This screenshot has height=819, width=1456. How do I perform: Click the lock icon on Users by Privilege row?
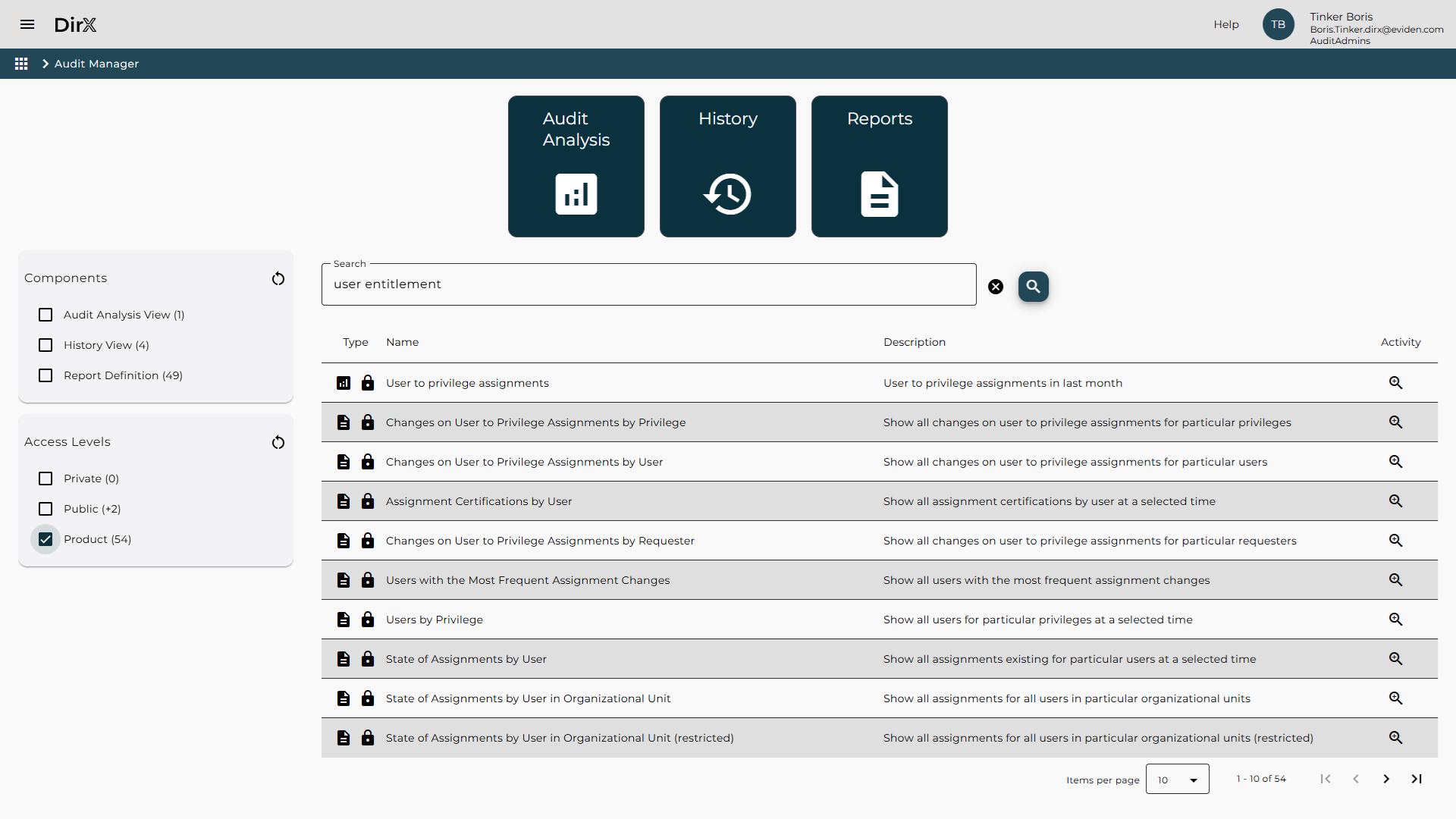[369, 620]
